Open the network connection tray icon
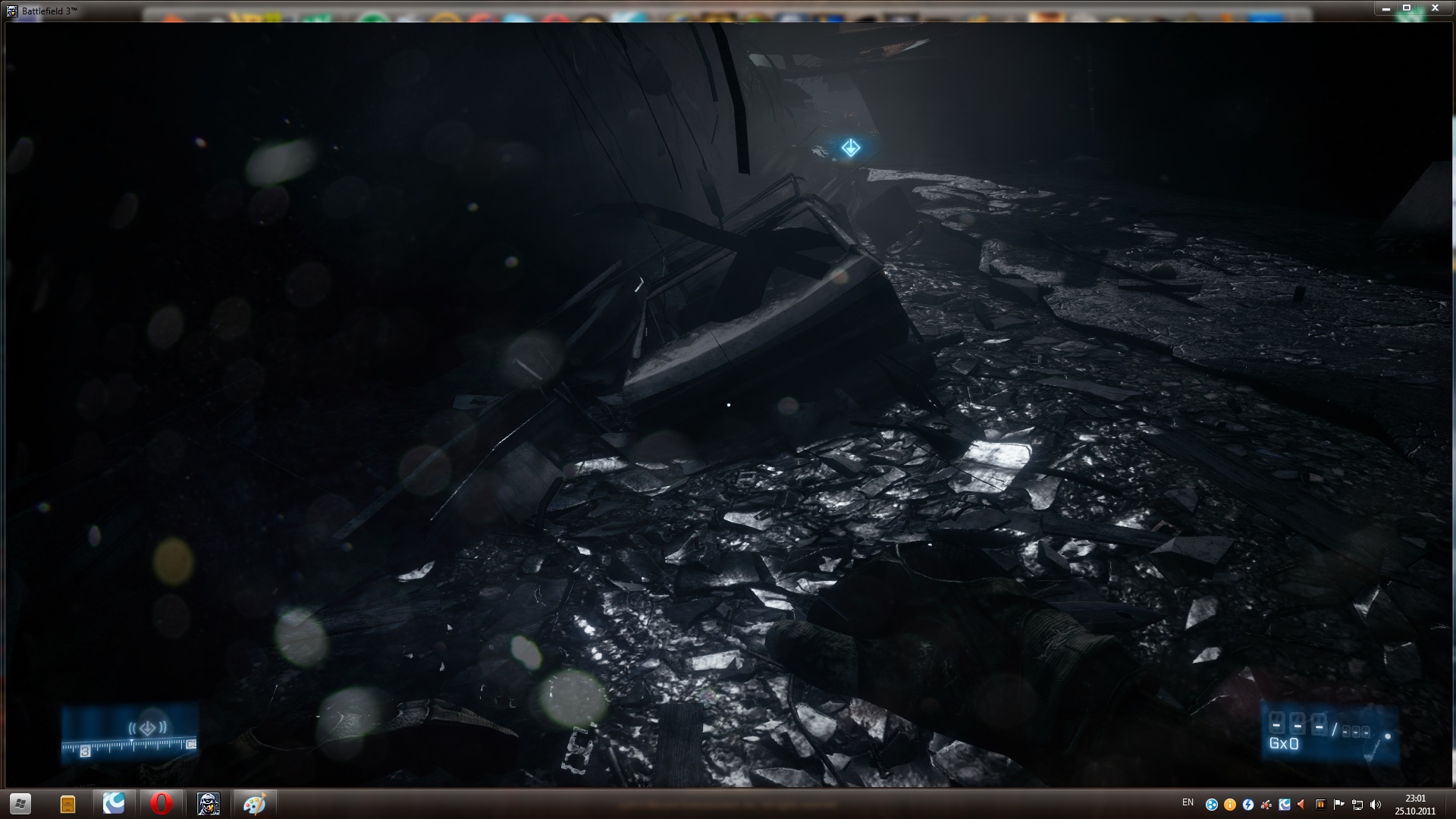This screenshot has width=1456, height=819. point(1357,805)
